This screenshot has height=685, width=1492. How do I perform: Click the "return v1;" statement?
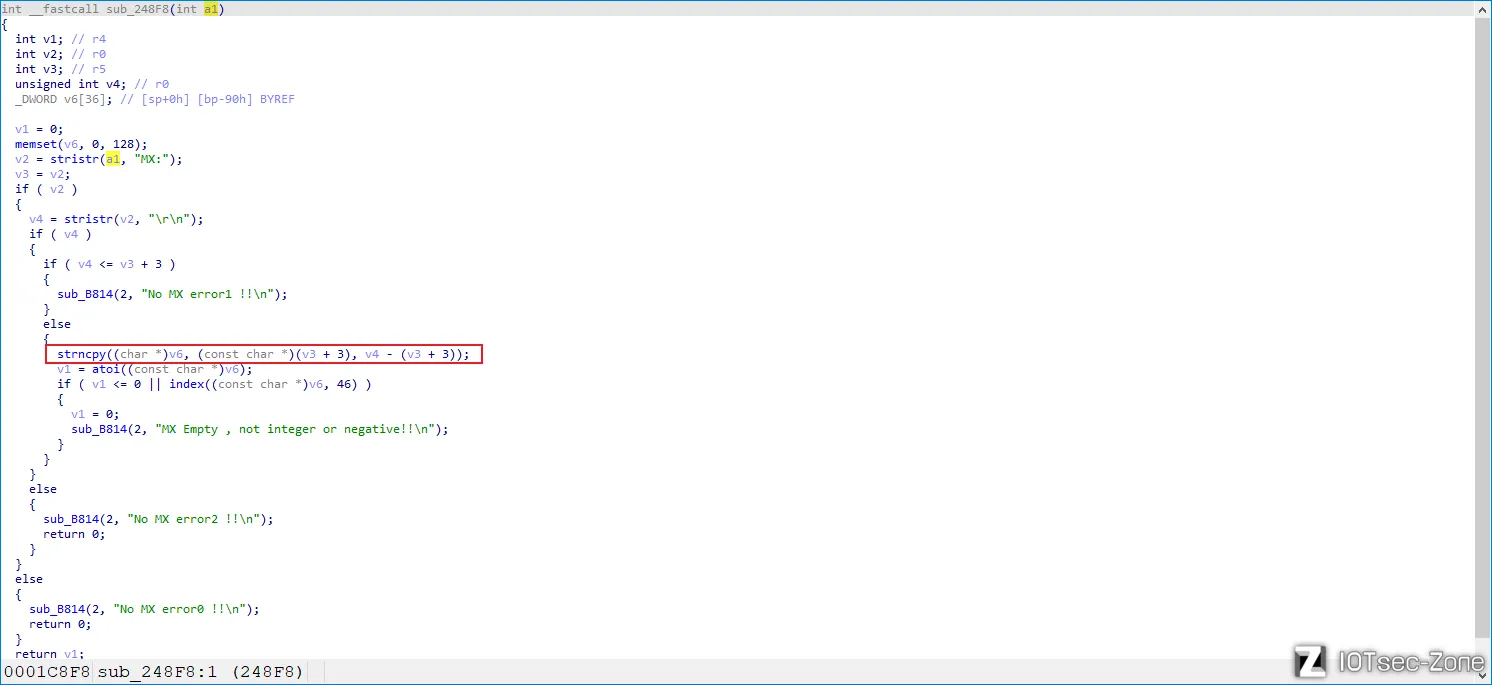click(50, 654)
